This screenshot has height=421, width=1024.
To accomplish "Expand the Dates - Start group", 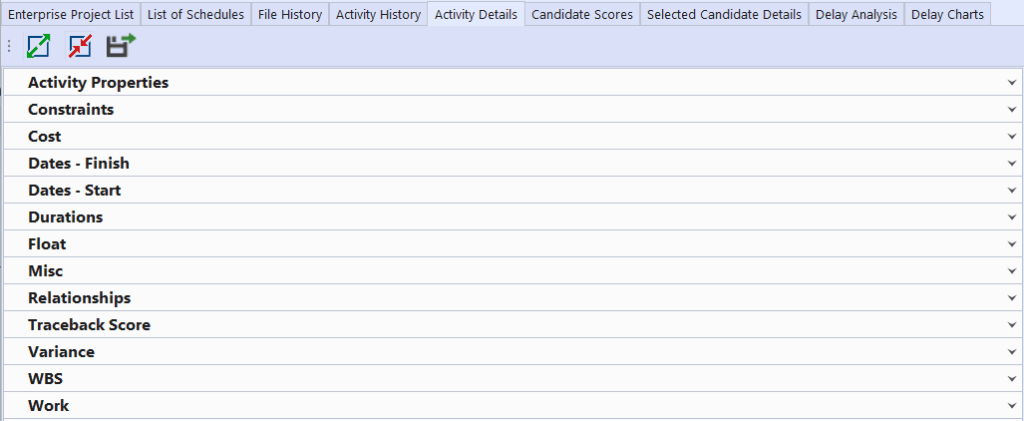I will point(75,191).
